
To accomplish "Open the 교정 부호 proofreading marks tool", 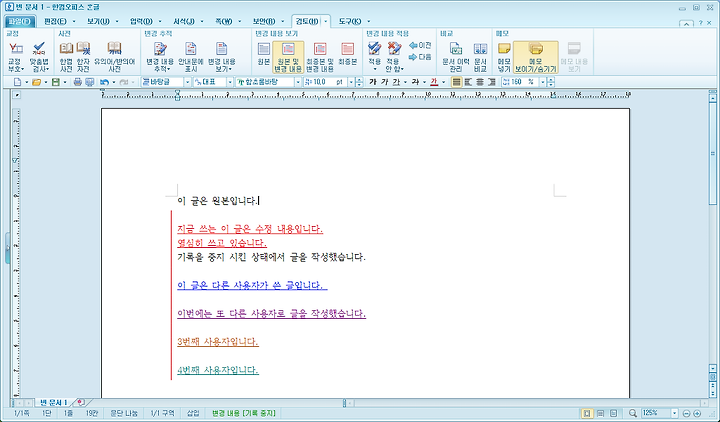I will [x=16, y=57].
